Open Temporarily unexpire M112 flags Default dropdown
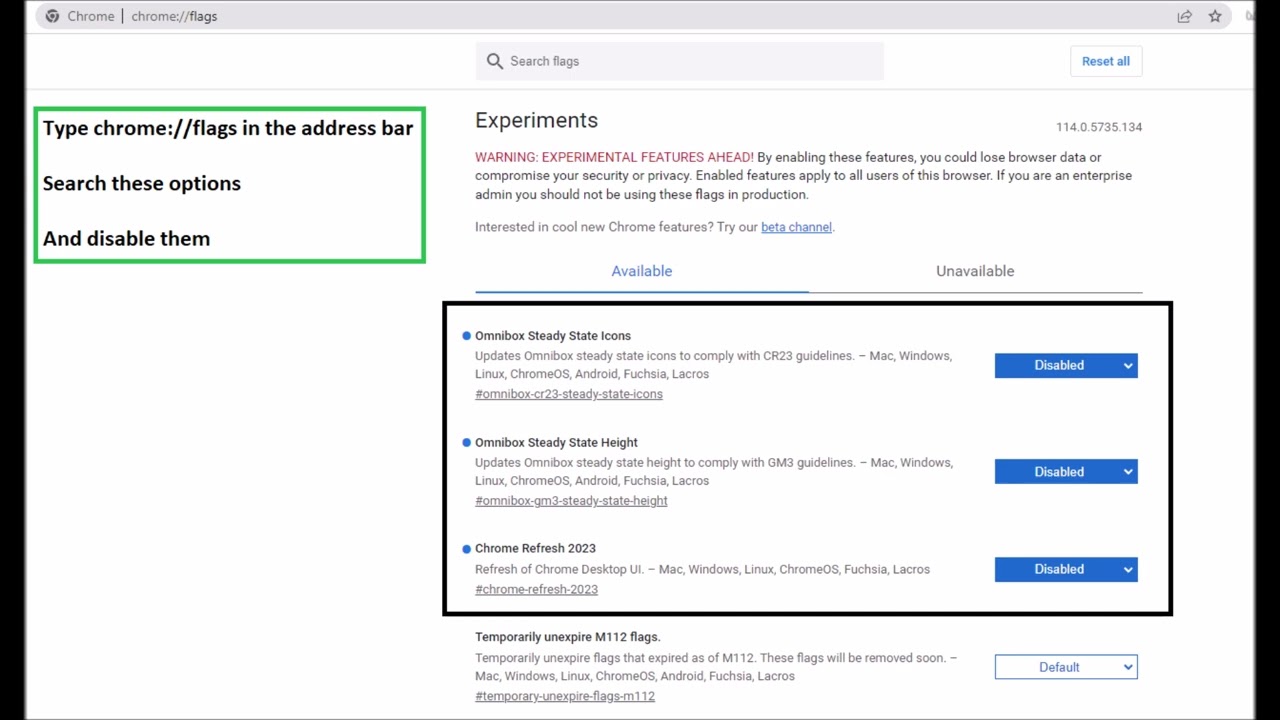The image size is (1280, 720). pyautogui.click(x=1066, y=667)
